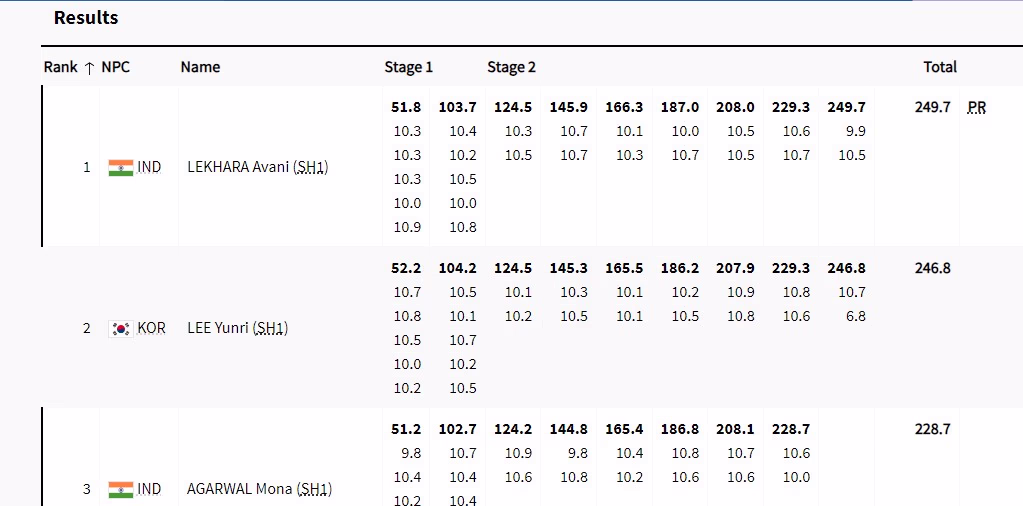This screenshot has width=1023, height=506.
Task: Open athlete AGARWAL Mona's name
Action: pyautogui.click(x=241, y=489)
